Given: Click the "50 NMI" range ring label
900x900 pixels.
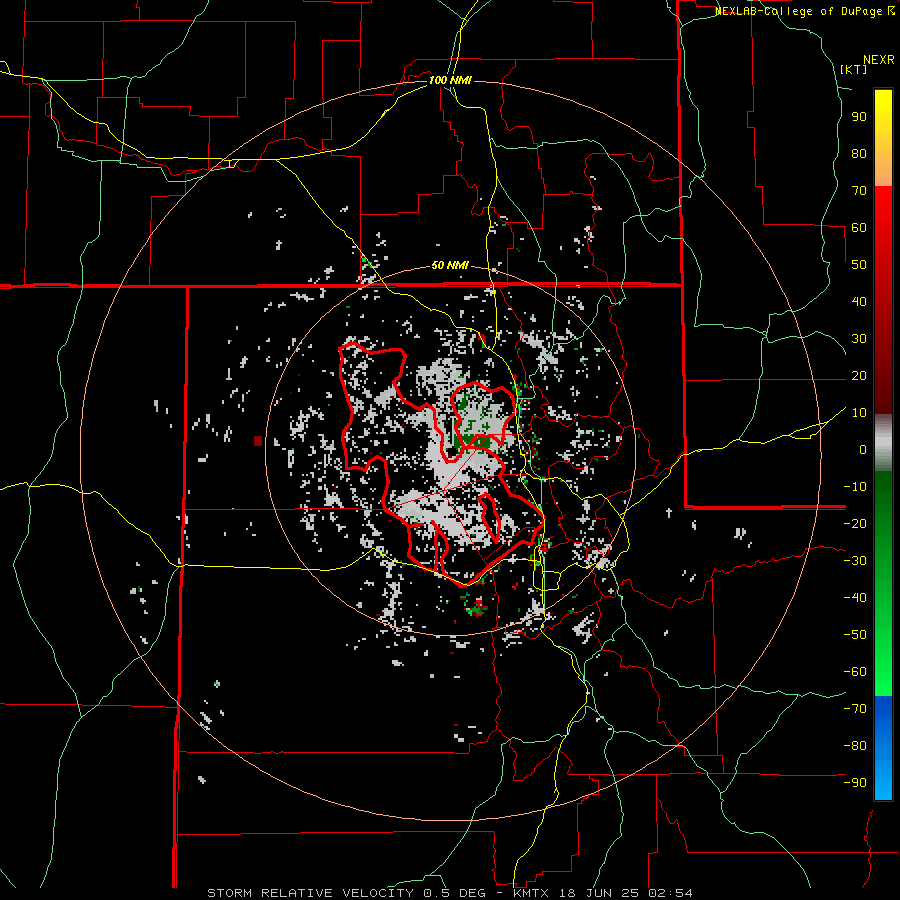Looking at the screenshot, I should coord(450,265).
